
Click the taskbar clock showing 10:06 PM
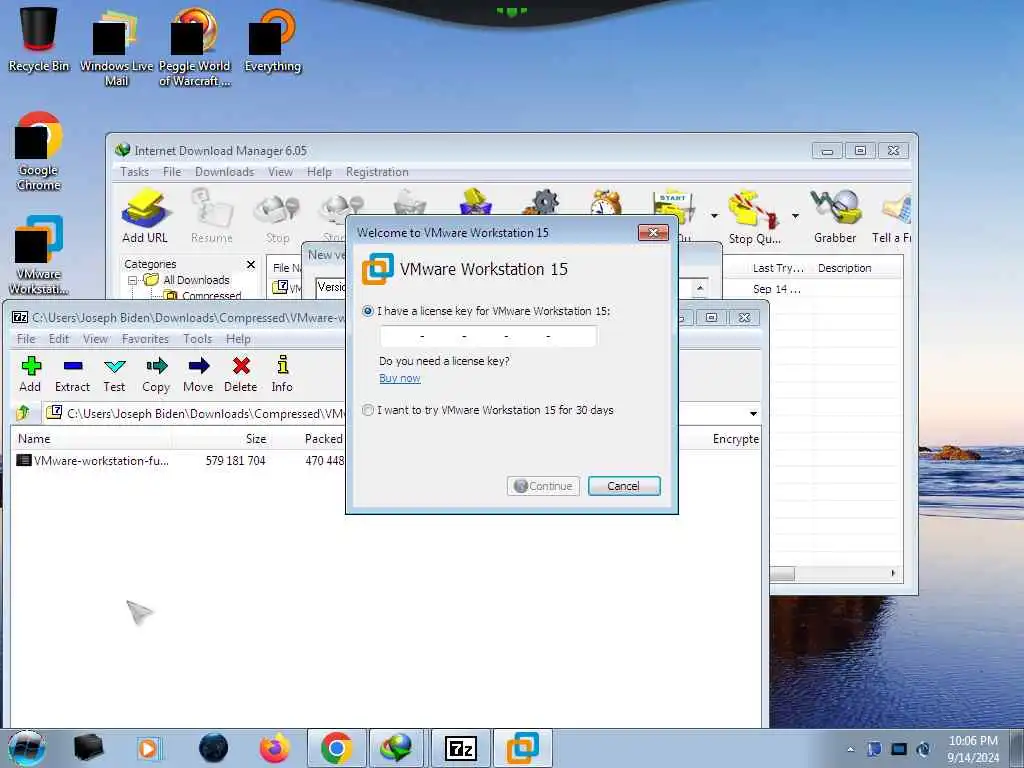(x=973, y=748)
